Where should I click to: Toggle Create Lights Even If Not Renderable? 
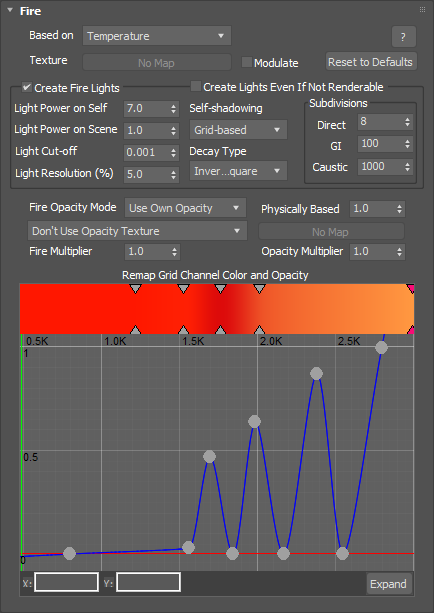(x=195, y=86)
